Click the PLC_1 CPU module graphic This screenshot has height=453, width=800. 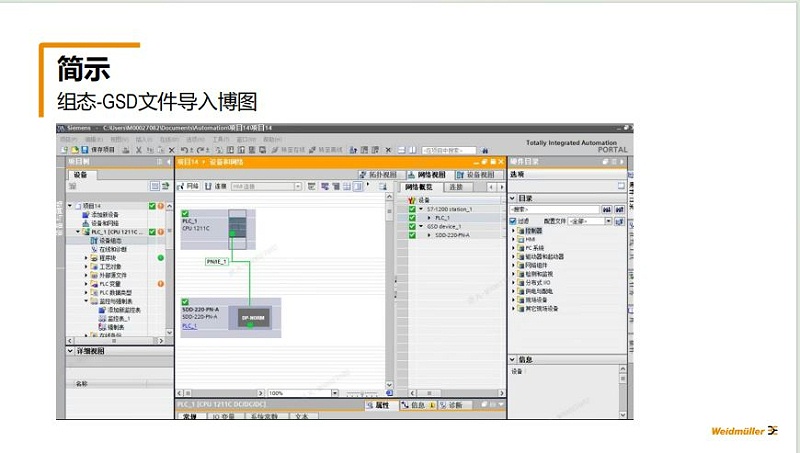coord(237,229)
